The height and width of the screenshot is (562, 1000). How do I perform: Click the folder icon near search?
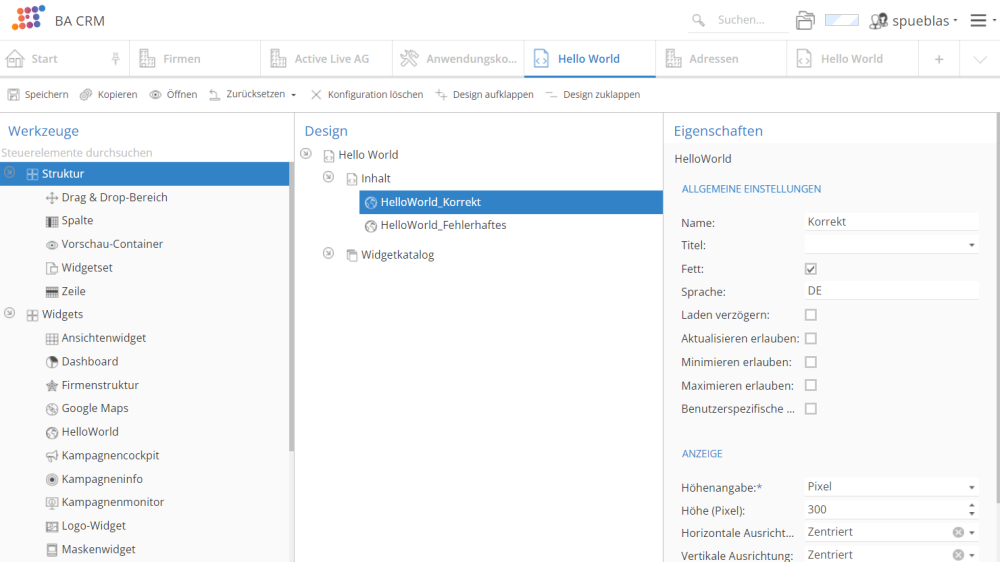tap(805, 20)
